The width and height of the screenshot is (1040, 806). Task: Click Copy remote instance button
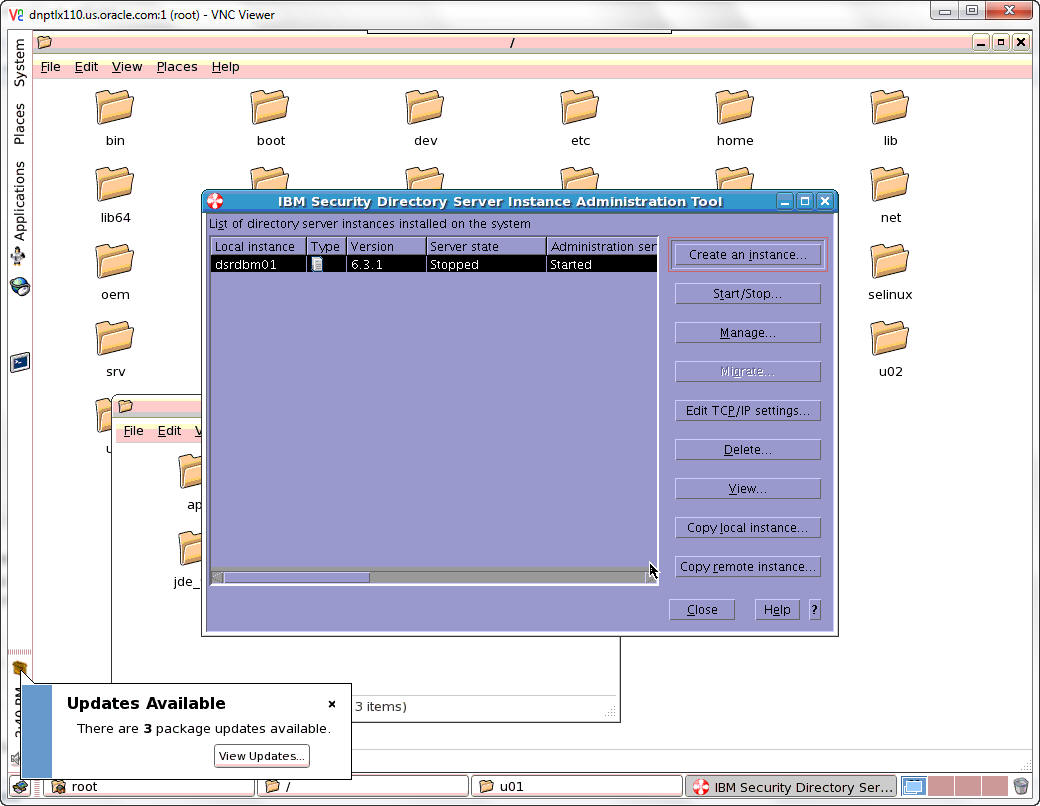pyautogui.click(x=748, y=567)
